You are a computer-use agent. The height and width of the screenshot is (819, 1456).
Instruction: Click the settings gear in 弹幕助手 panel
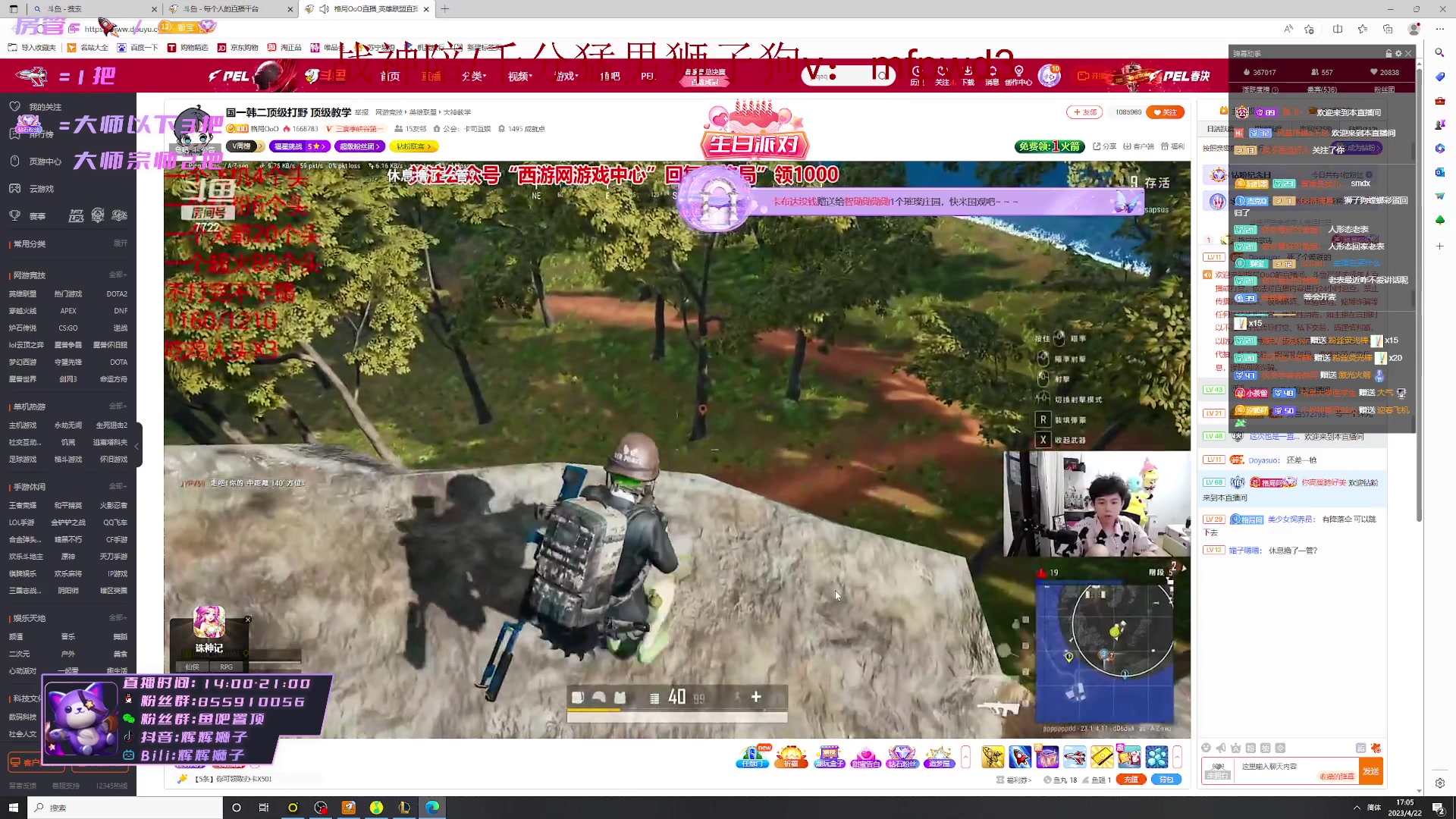[1398, 54]
